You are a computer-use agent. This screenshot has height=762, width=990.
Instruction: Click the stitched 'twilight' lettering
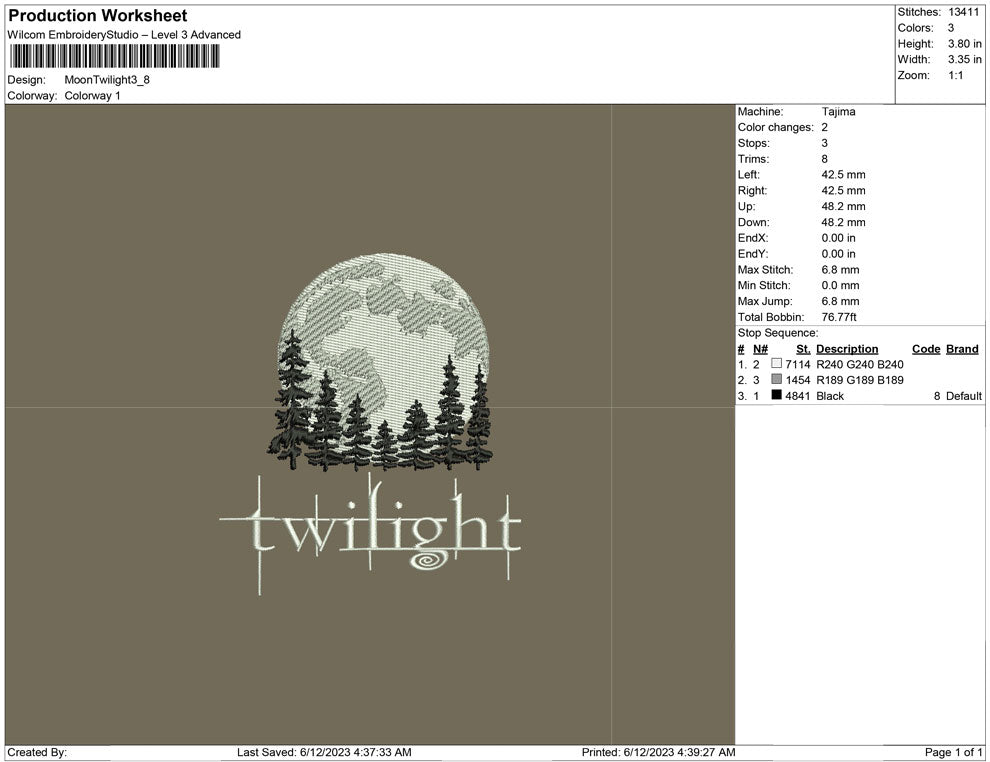[x=371, y=533]
